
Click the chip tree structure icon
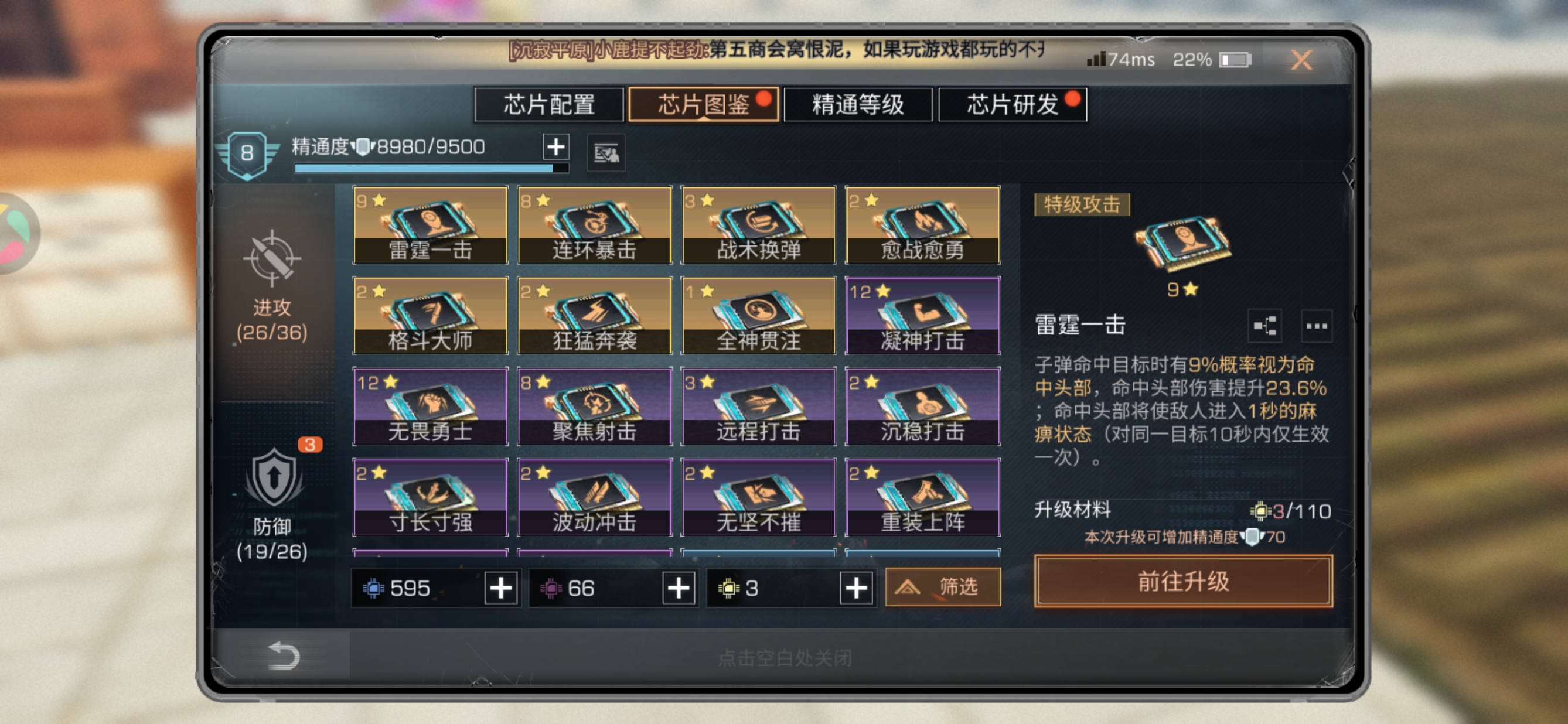tap(1264, 326)
